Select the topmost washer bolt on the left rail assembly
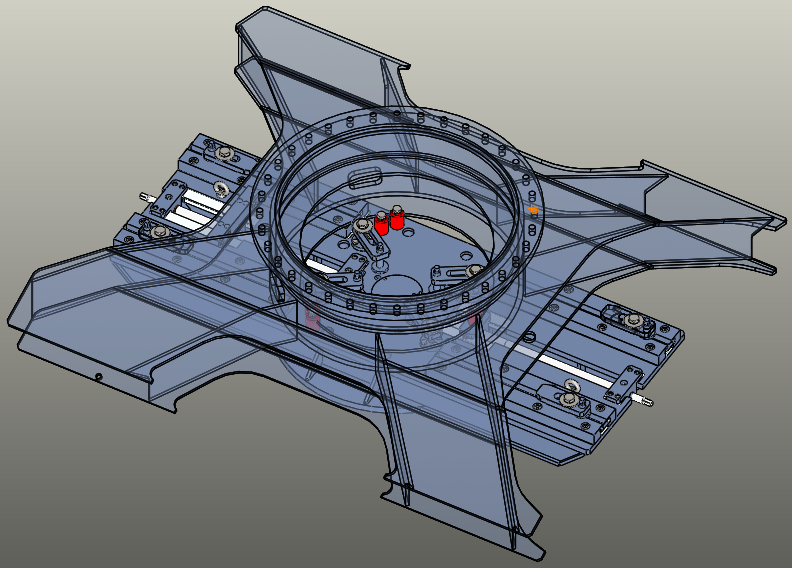Screen dimensions: 792x568 [223, 152]
